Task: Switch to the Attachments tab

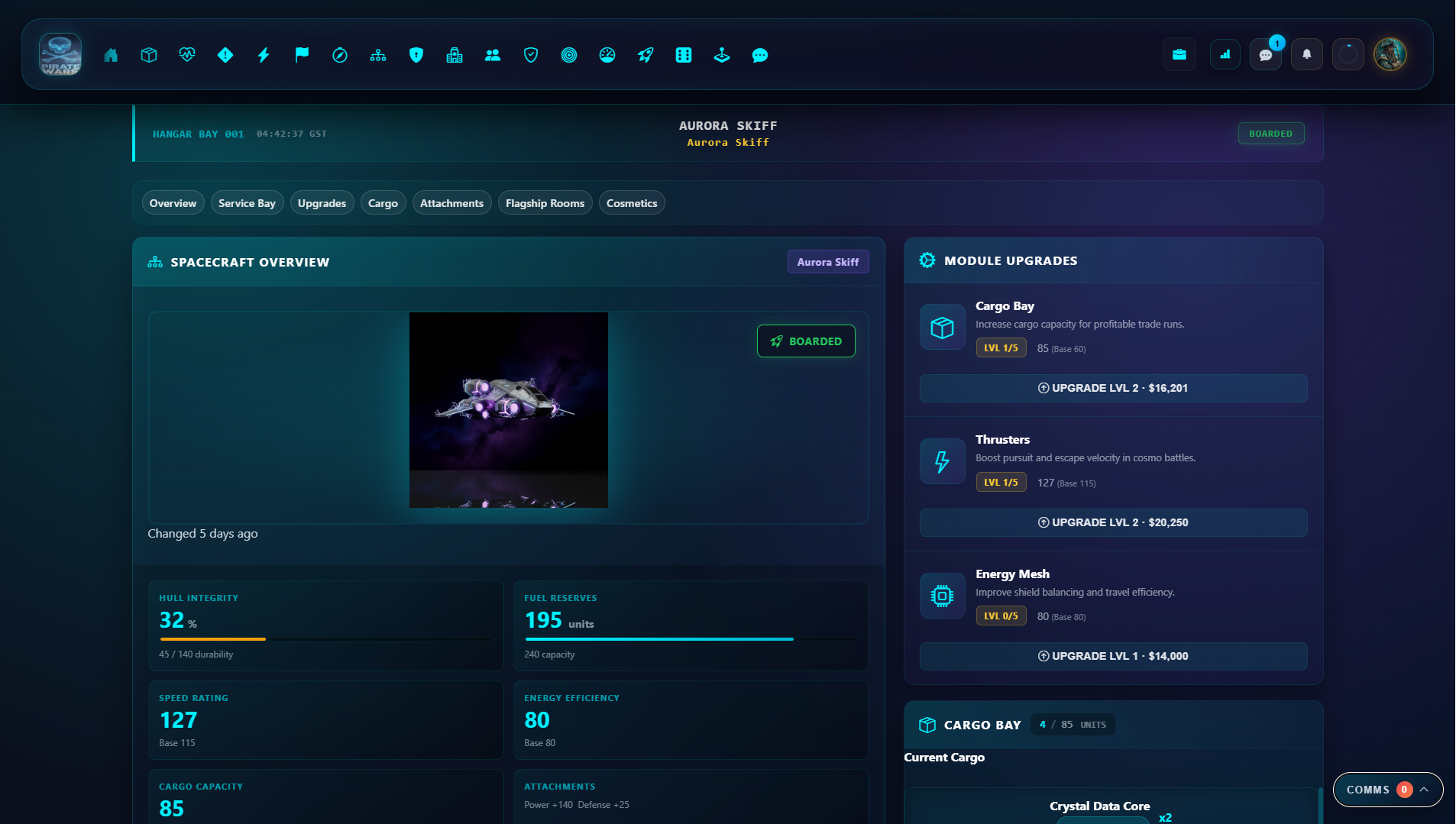Action: pyautogui.click(x=451, y=202)
